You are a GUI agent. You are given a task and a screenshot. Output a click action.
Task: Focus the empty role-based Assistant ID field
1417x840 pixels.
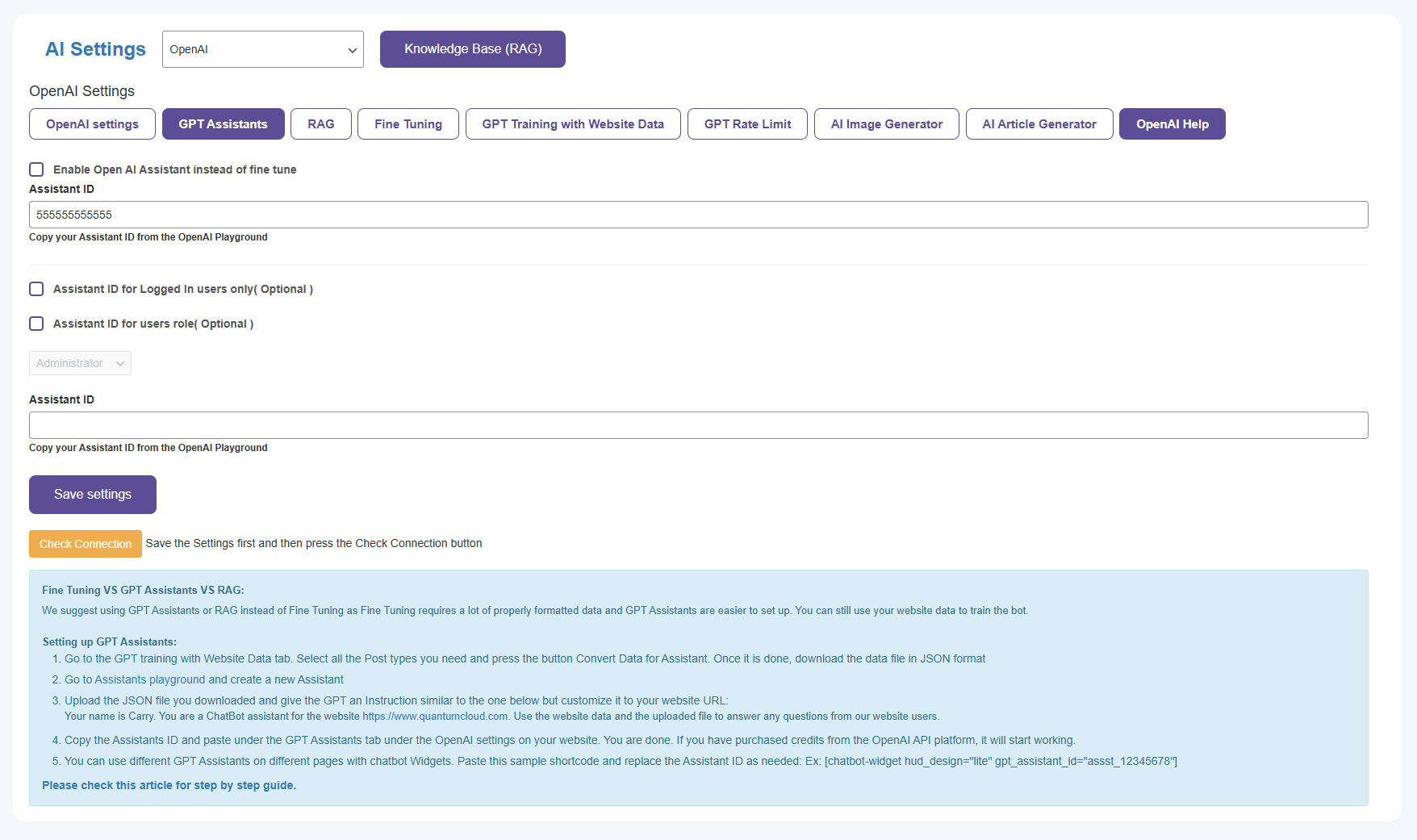click(698, 425)
